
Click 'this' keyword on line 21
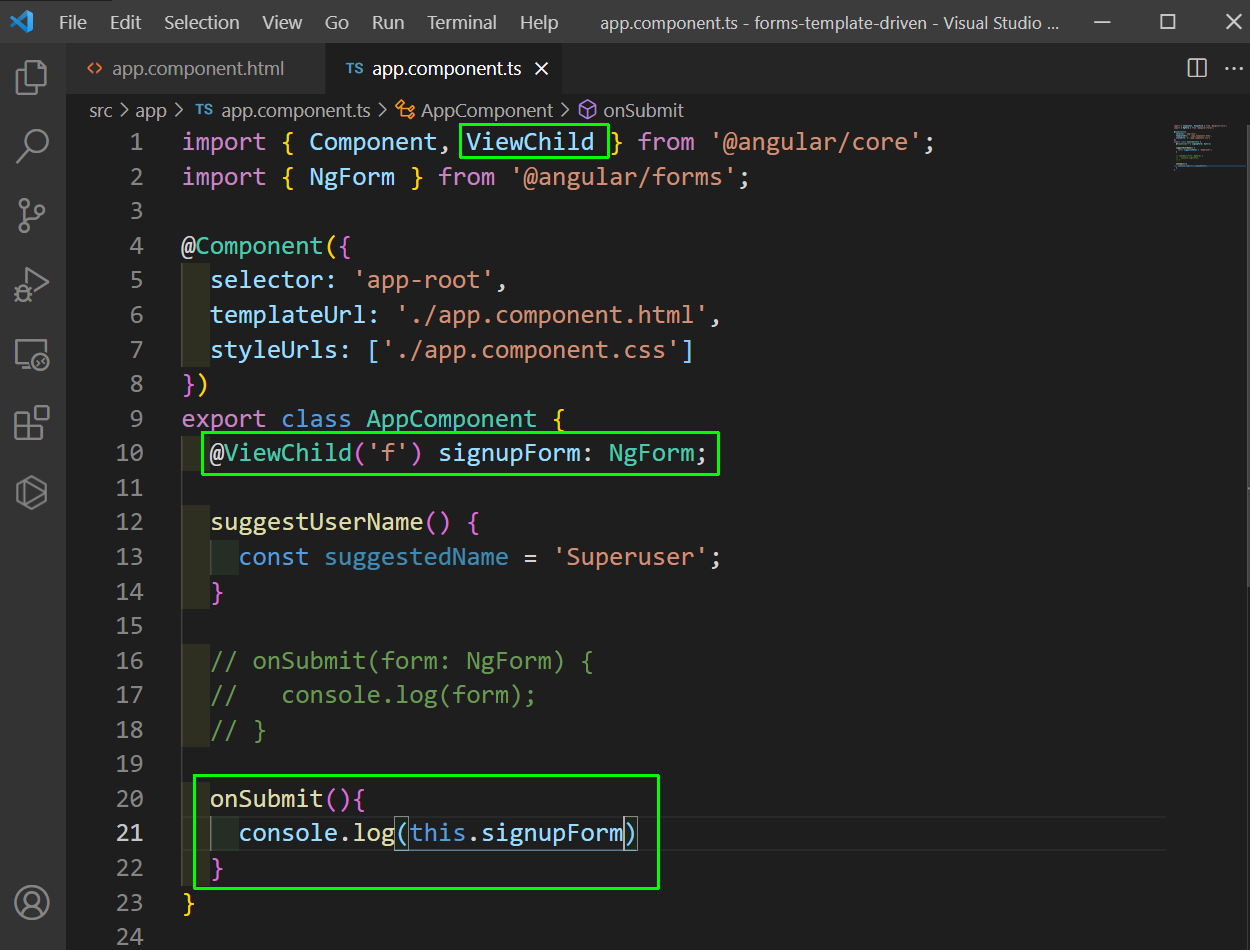coord(438,833)
